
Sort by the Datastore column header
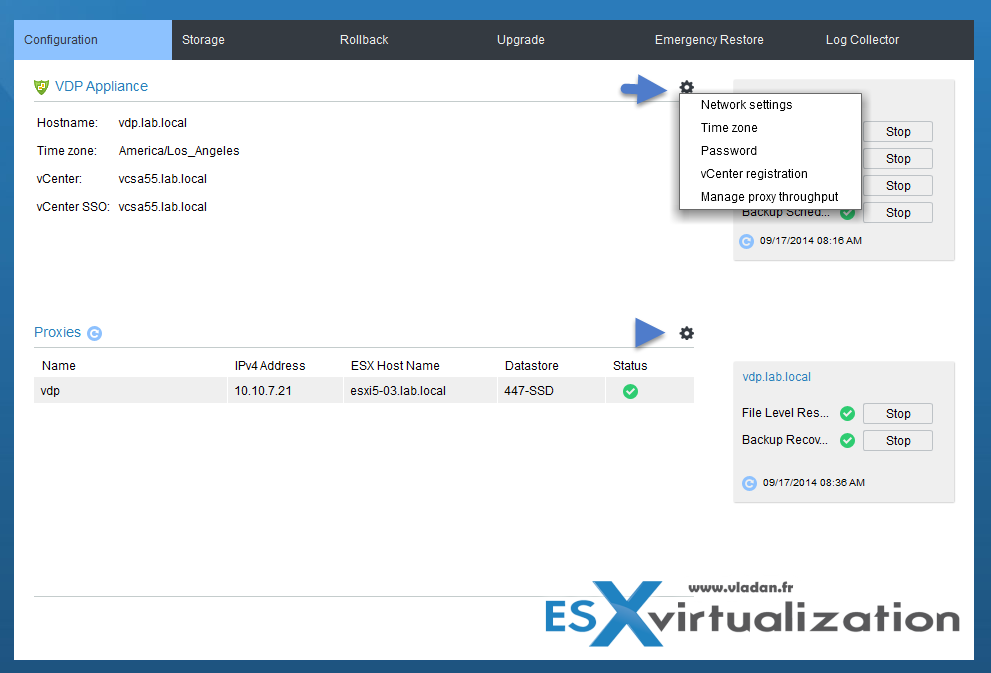coord(532,366)
